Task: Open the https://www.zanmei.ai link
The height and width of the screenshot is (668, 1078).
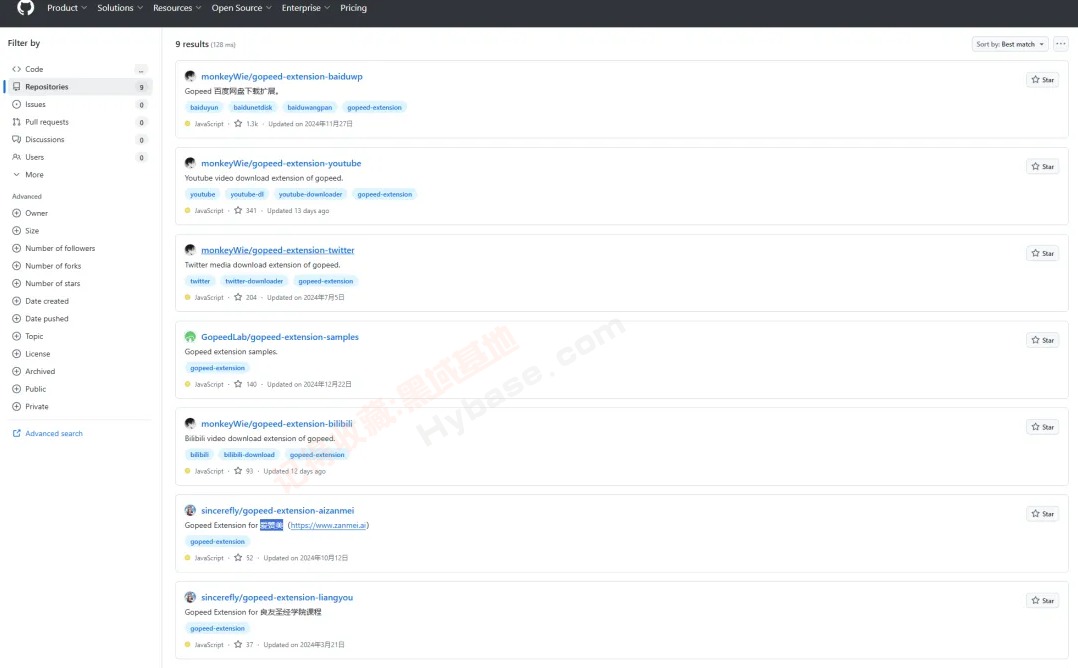Action: click(x=328, y=525)
